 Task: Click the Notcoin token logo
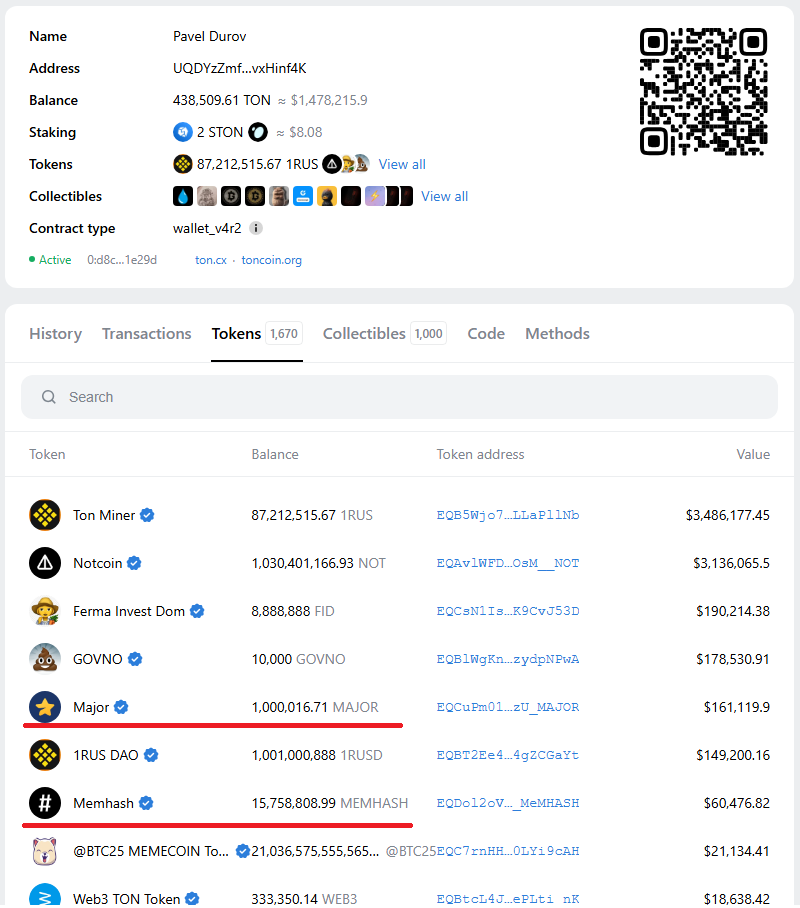(45, 563)
